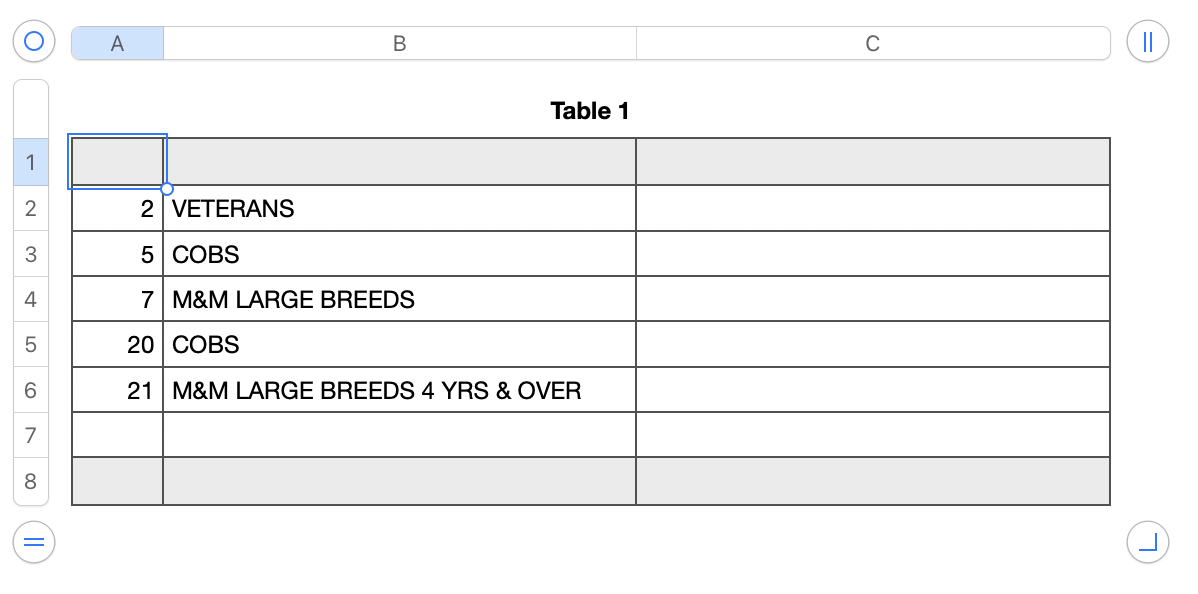1198x594 pixels.
Task: Click empty column C cell beside VETERANS
Action: point(872,208)
